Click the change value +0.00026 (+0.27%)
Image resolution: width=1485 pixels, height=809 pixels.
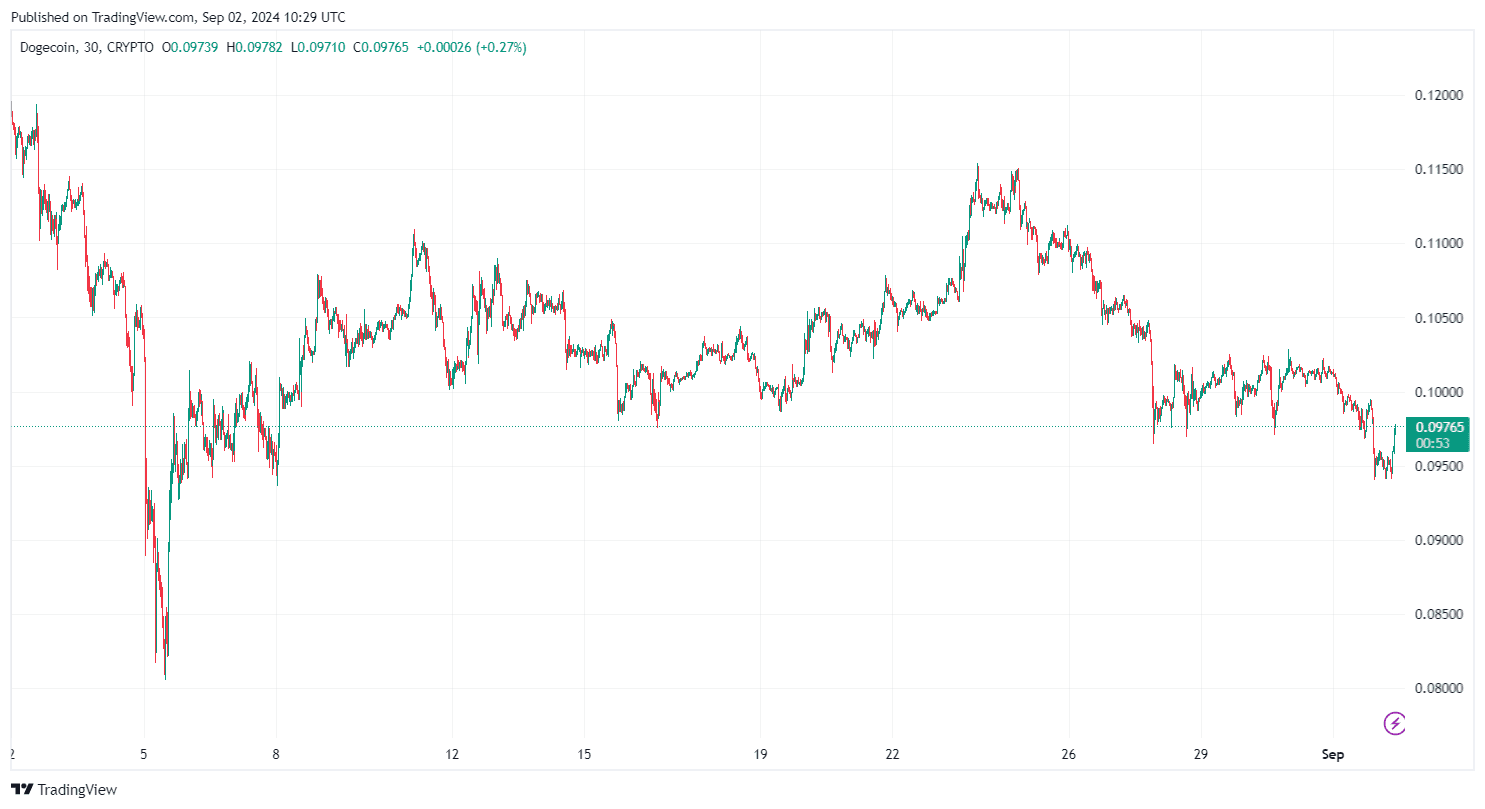471,47
